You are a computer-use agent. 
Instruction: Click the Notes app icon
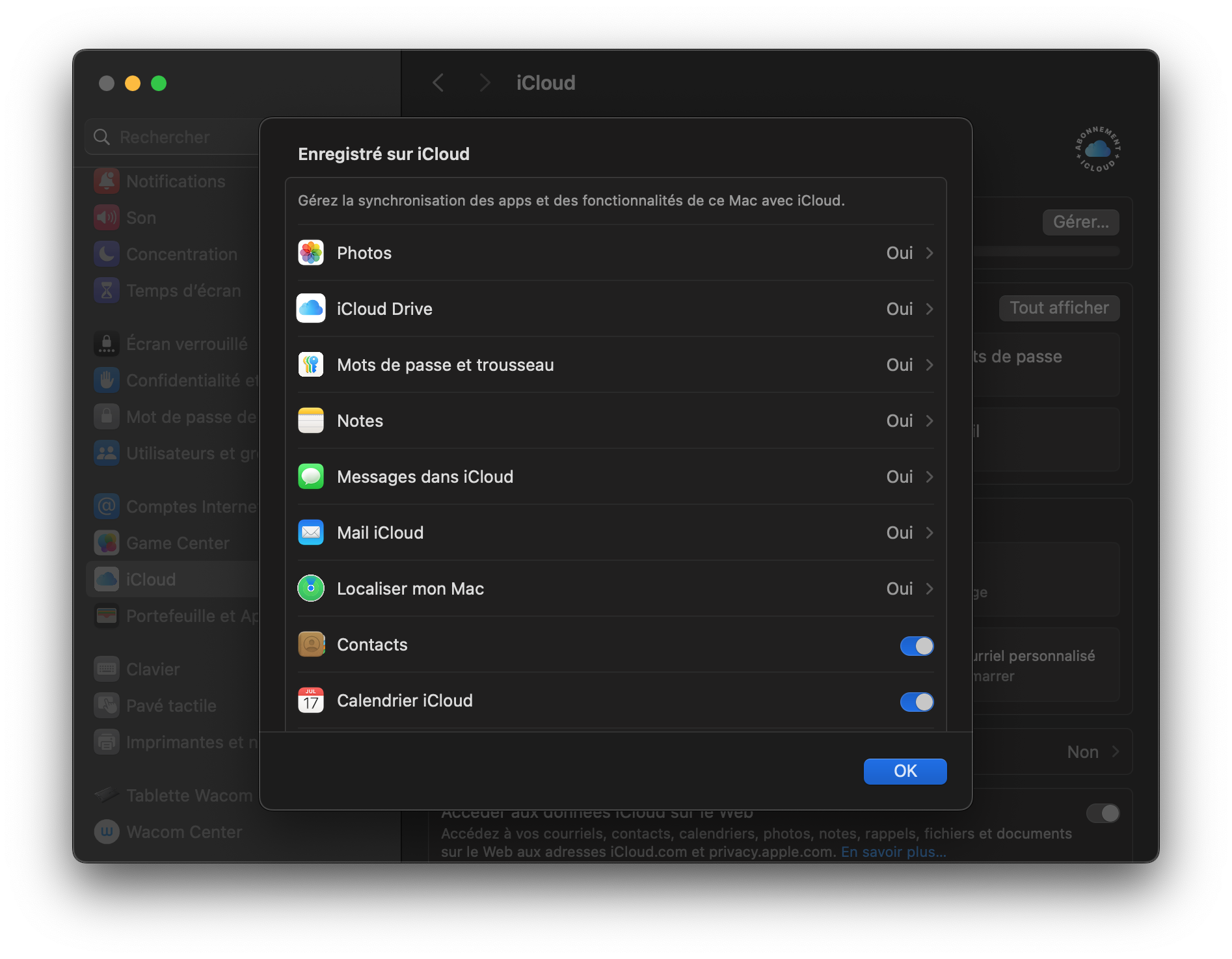(311, 421)
